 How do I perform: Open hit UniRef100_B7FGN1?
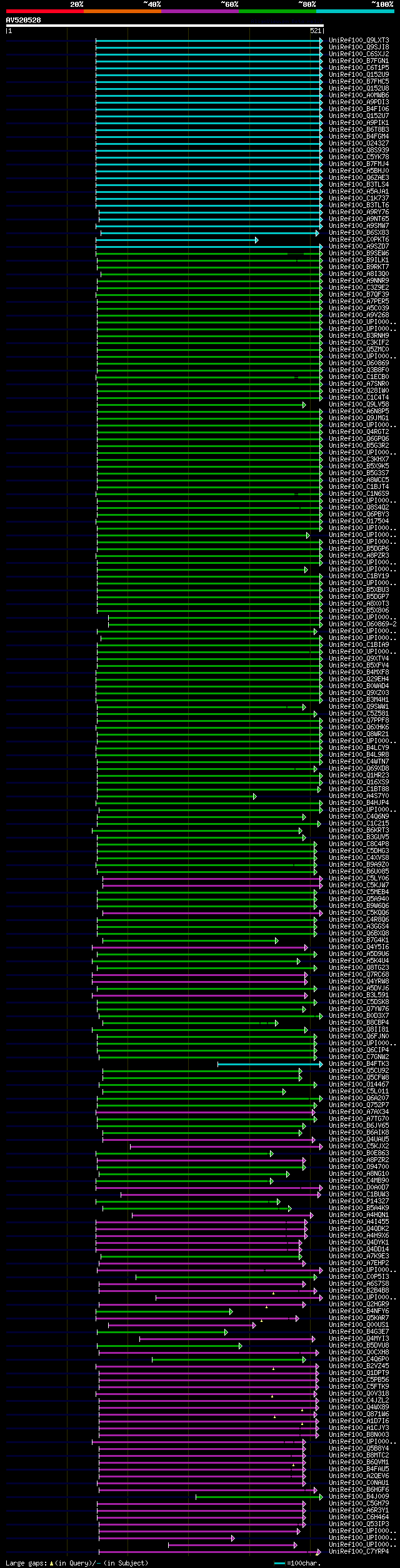359,61
